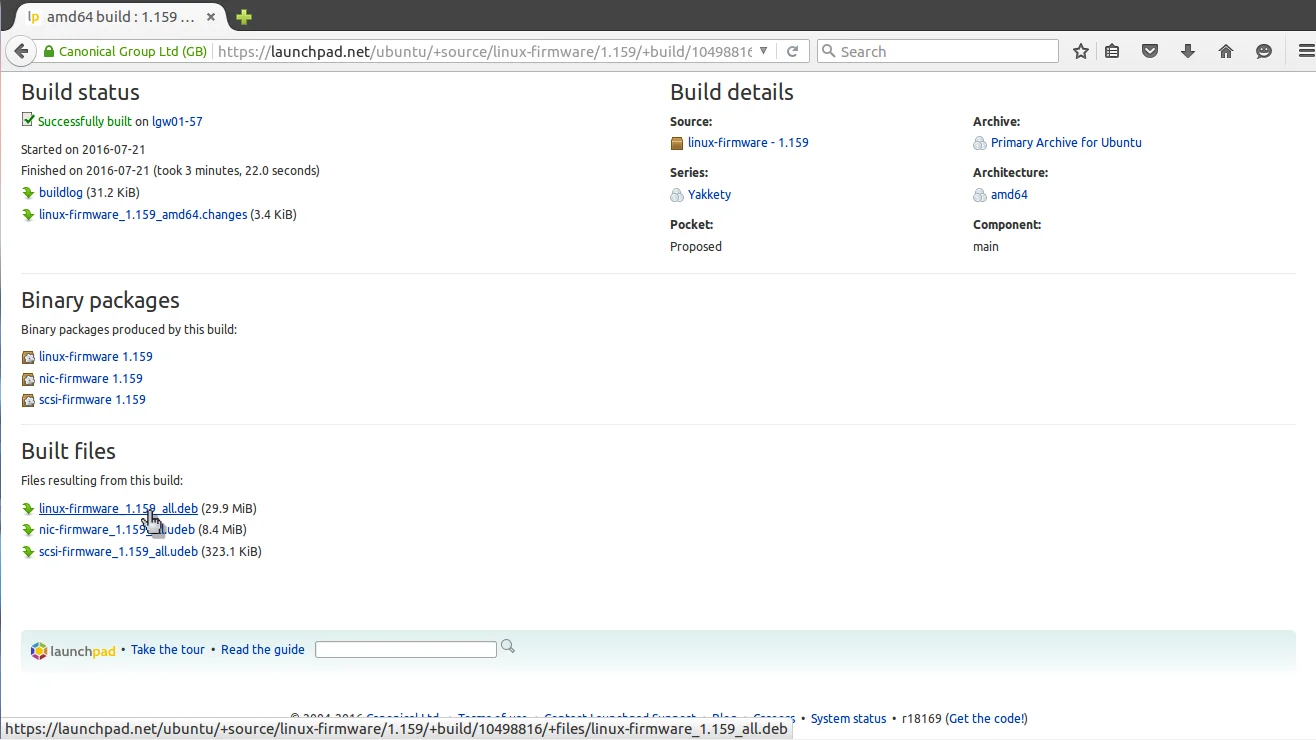Show bookmarks using the bookmarks list icon

(x=1112, y=51)
